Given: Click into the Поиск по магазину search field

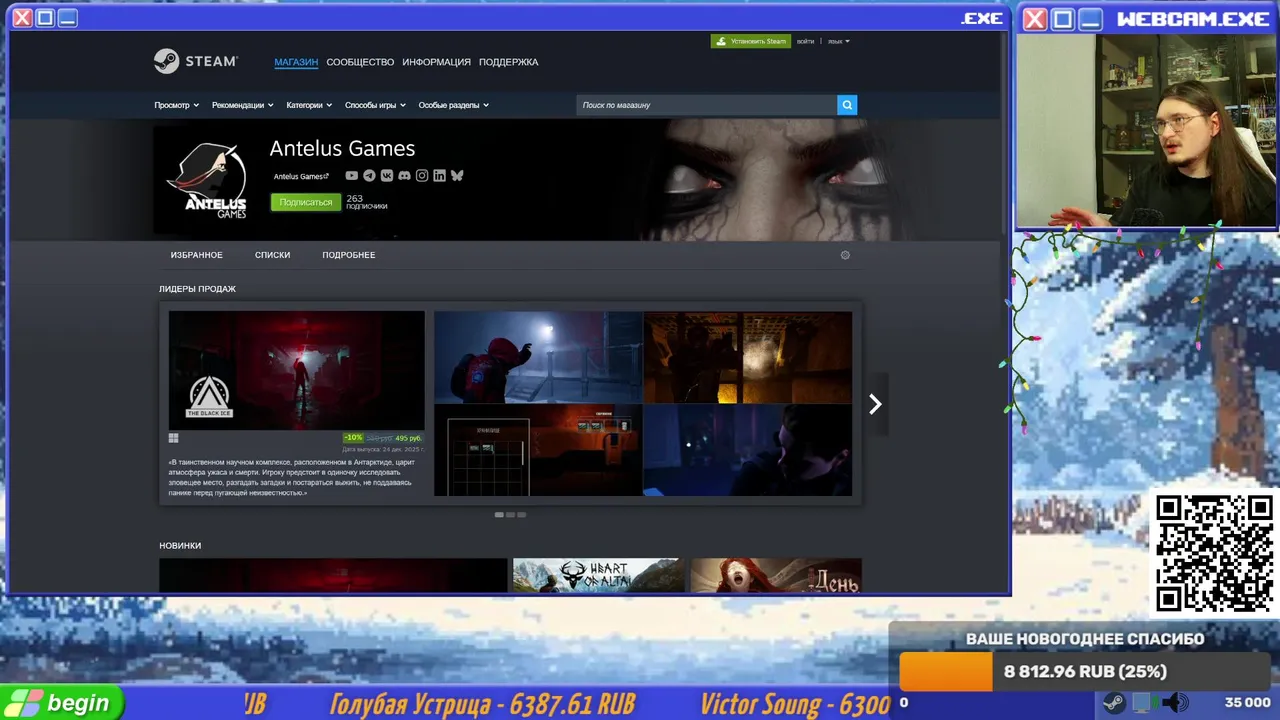Looking at the screenshot, I should (x=706, y=105).
